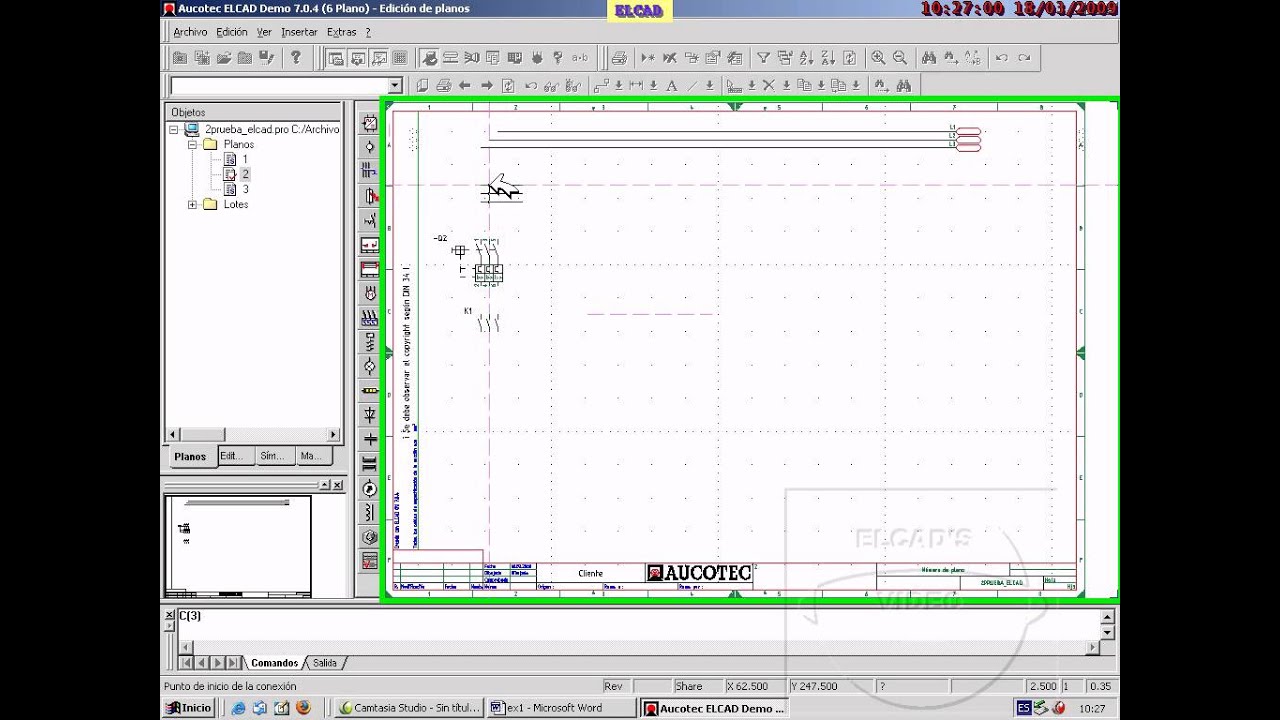
Task: Switch to the Comandos tab
Action: pos(274,663)
